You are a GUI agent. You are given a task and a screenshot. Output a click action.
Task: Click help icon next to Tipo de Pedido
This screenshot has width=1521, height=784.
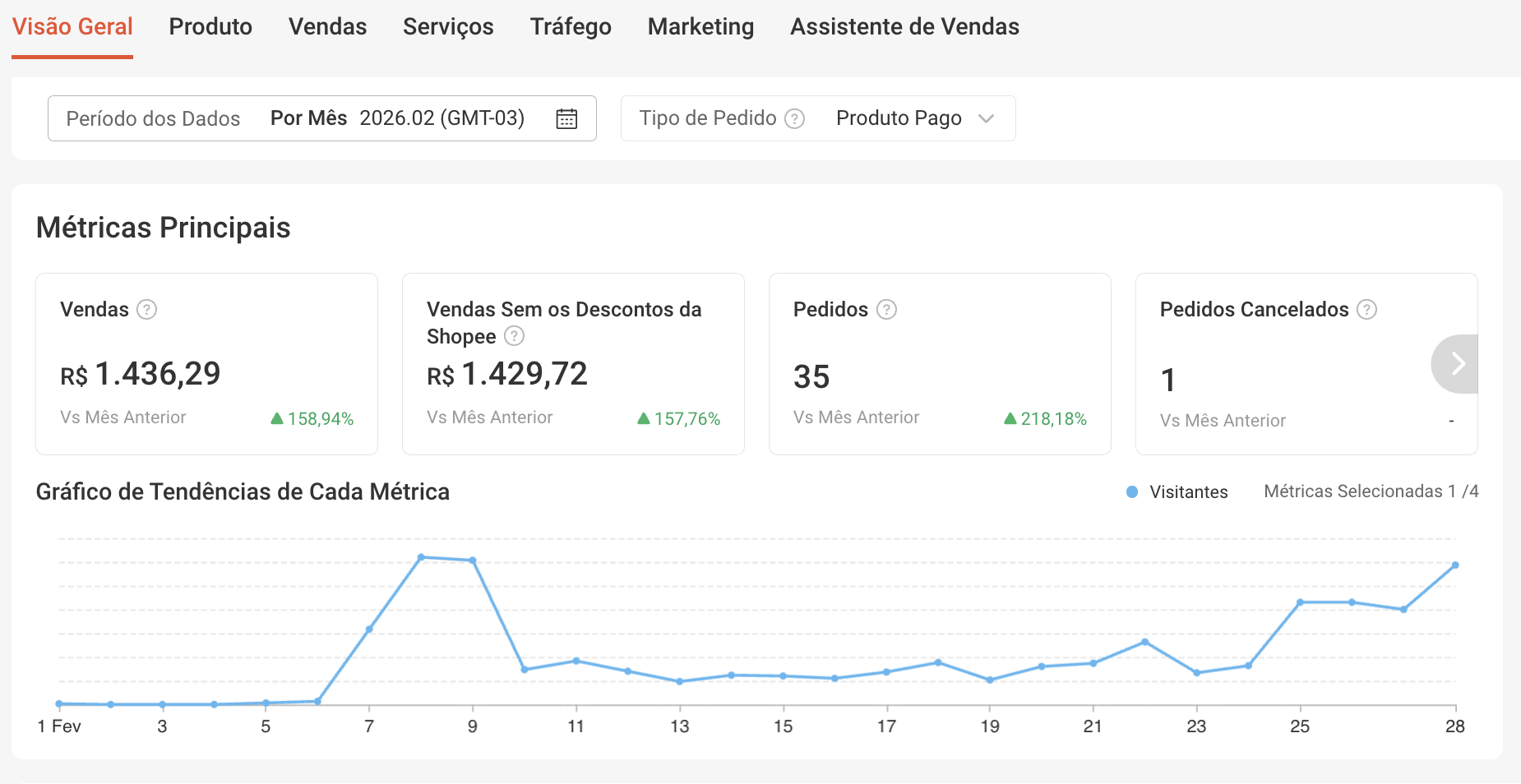(794, 118)
